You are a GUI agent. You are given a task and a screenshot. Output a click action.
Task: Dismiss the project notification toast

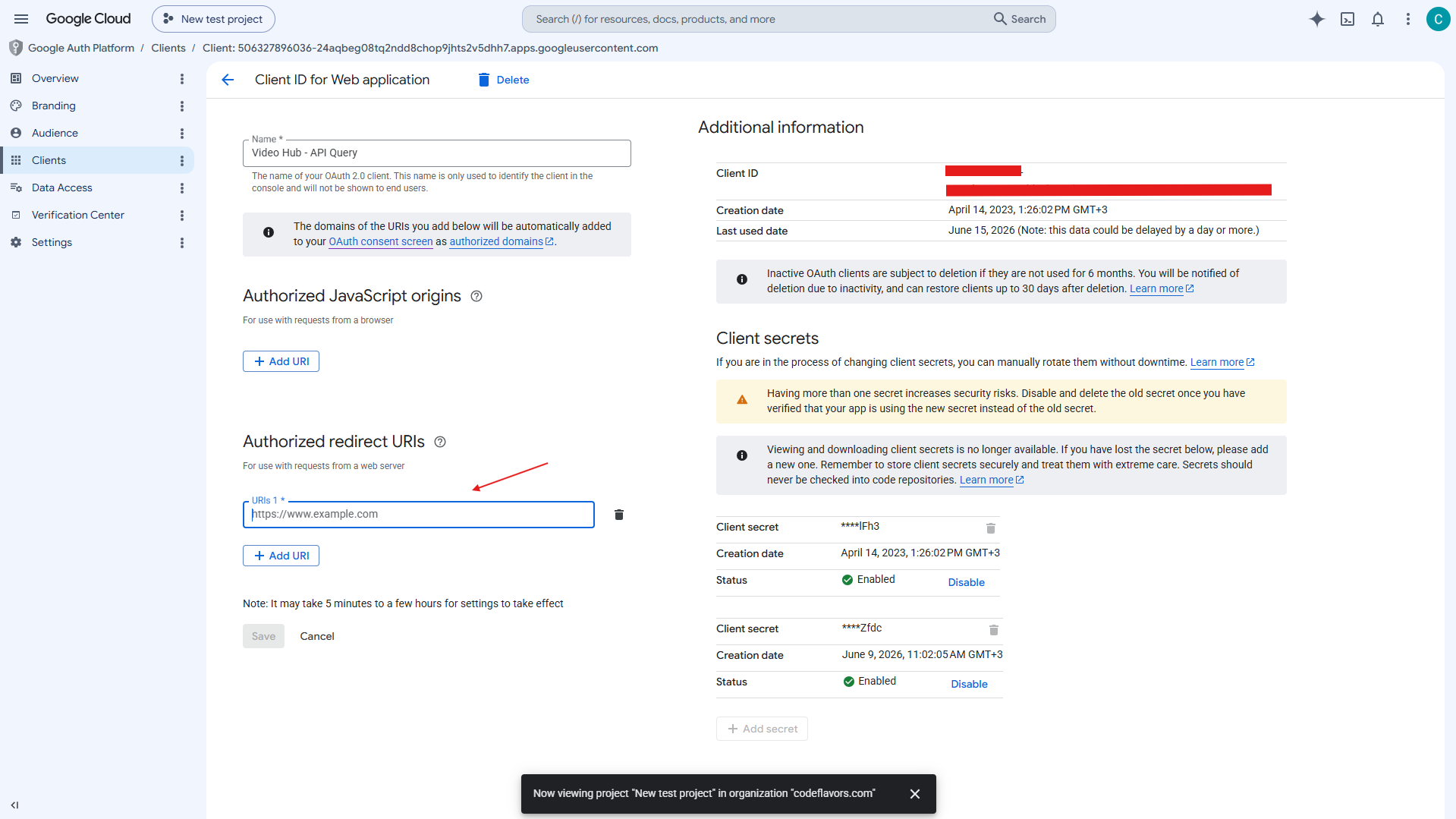(x=915, y=794)
